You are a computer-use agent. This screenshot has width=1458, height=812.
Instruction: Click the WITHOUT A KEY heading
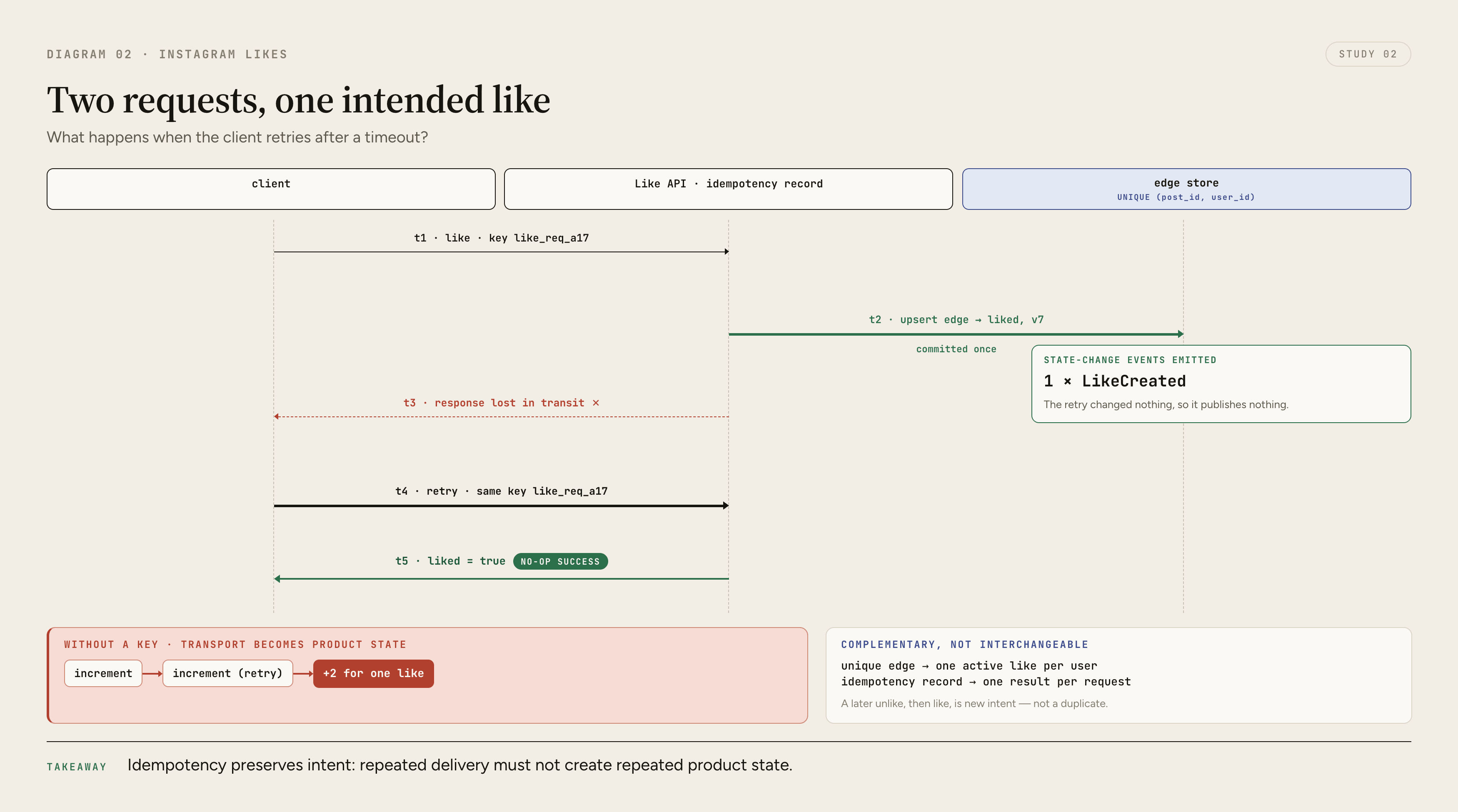tap(235, 645)
